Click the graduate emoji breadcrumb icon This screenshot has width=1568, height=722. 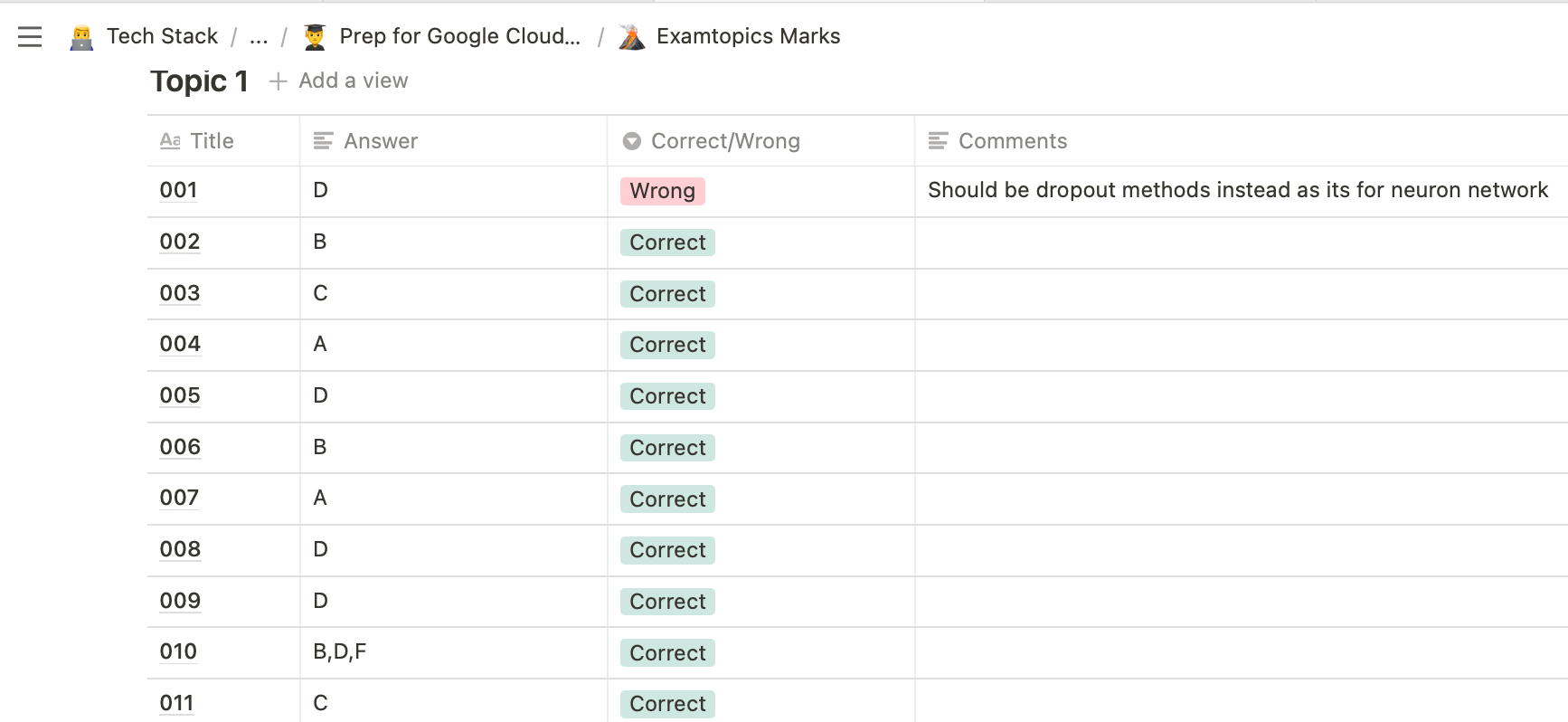[x=315, y=37]
